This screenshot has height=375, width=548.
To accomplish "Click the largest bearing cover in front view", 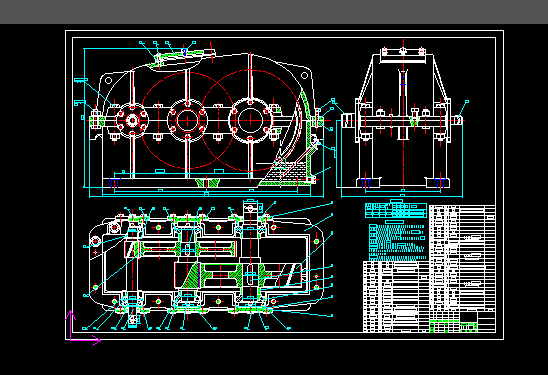I will pyautogui.click(x=250, y=120).
